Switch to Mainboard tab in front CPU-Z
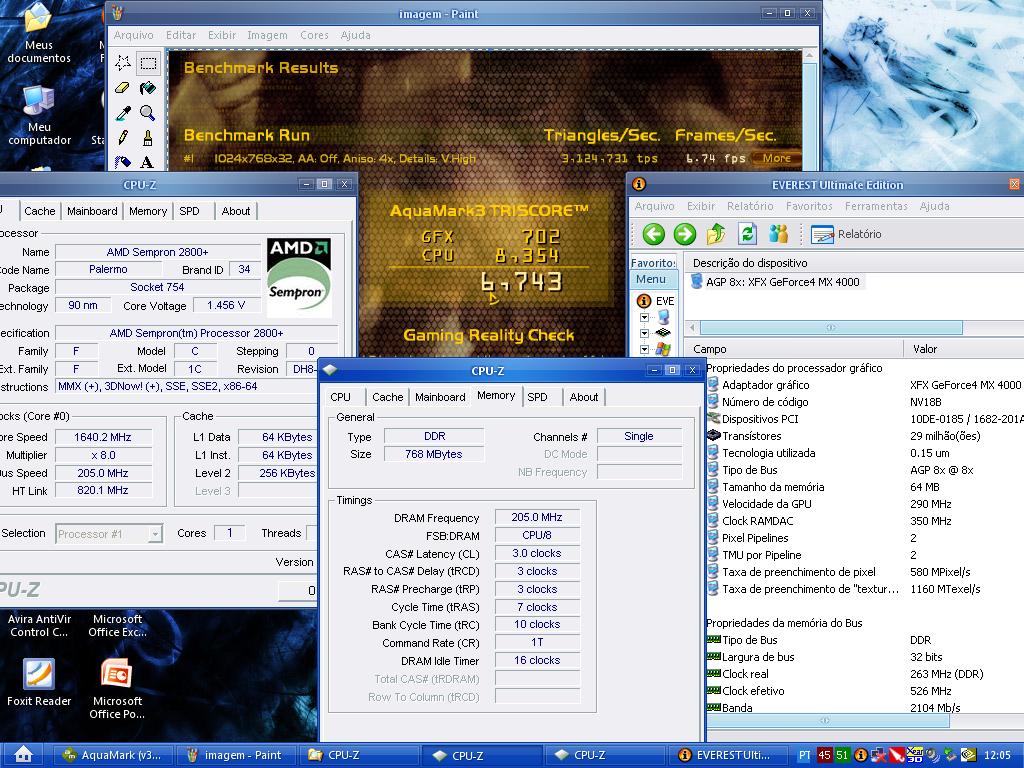This screenshot has width=1024, height=768. point(440,397)
